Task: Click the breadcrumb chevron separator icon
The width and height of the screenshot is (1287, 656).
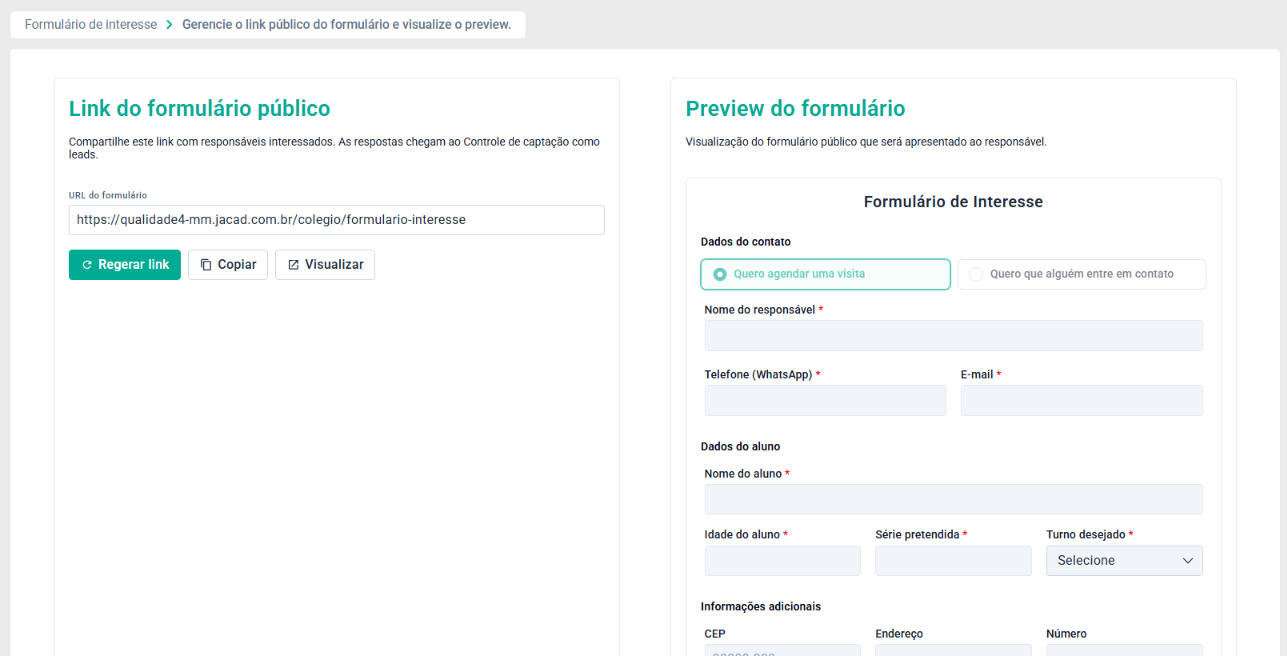Action: 170,25
